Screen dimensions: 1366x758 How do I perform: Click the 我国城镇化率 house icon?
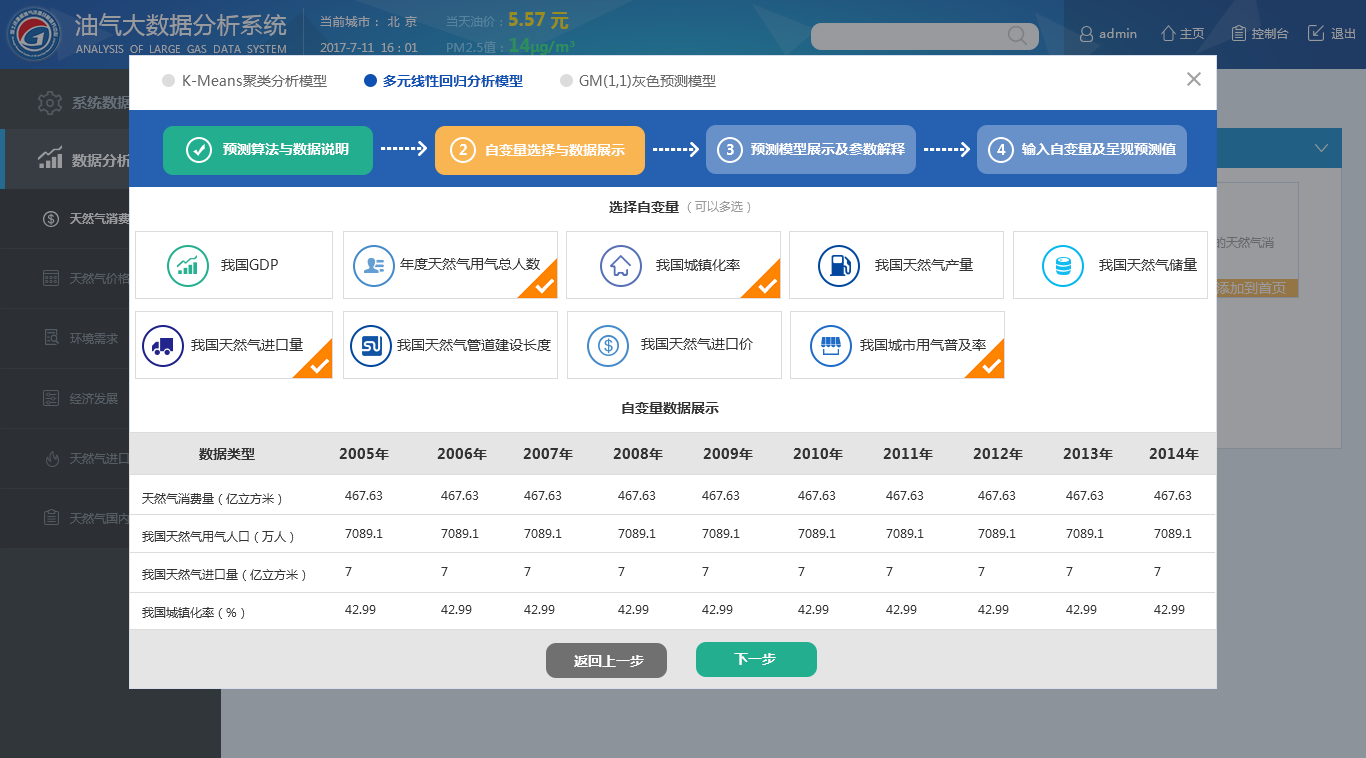[621, 266]
